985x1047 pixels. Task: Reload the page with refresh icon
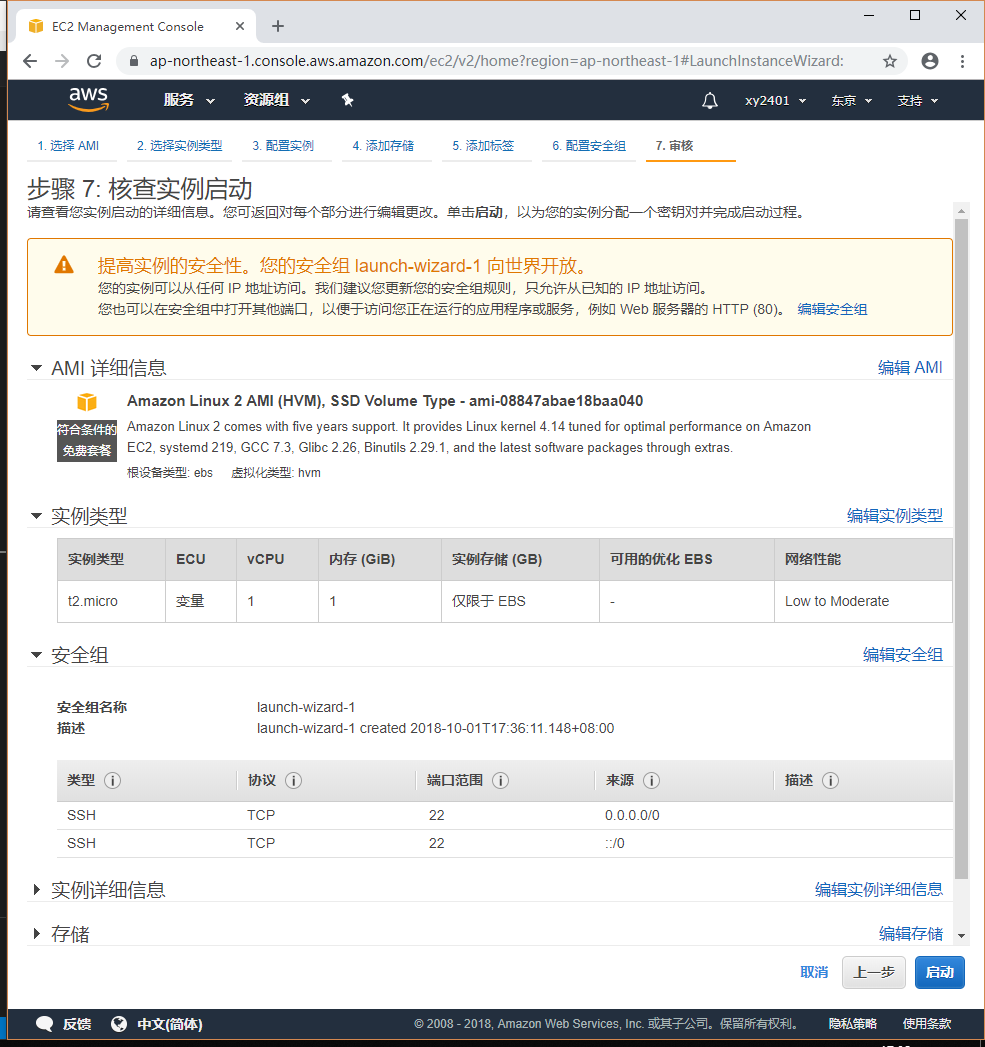click(x=94, y=61)
